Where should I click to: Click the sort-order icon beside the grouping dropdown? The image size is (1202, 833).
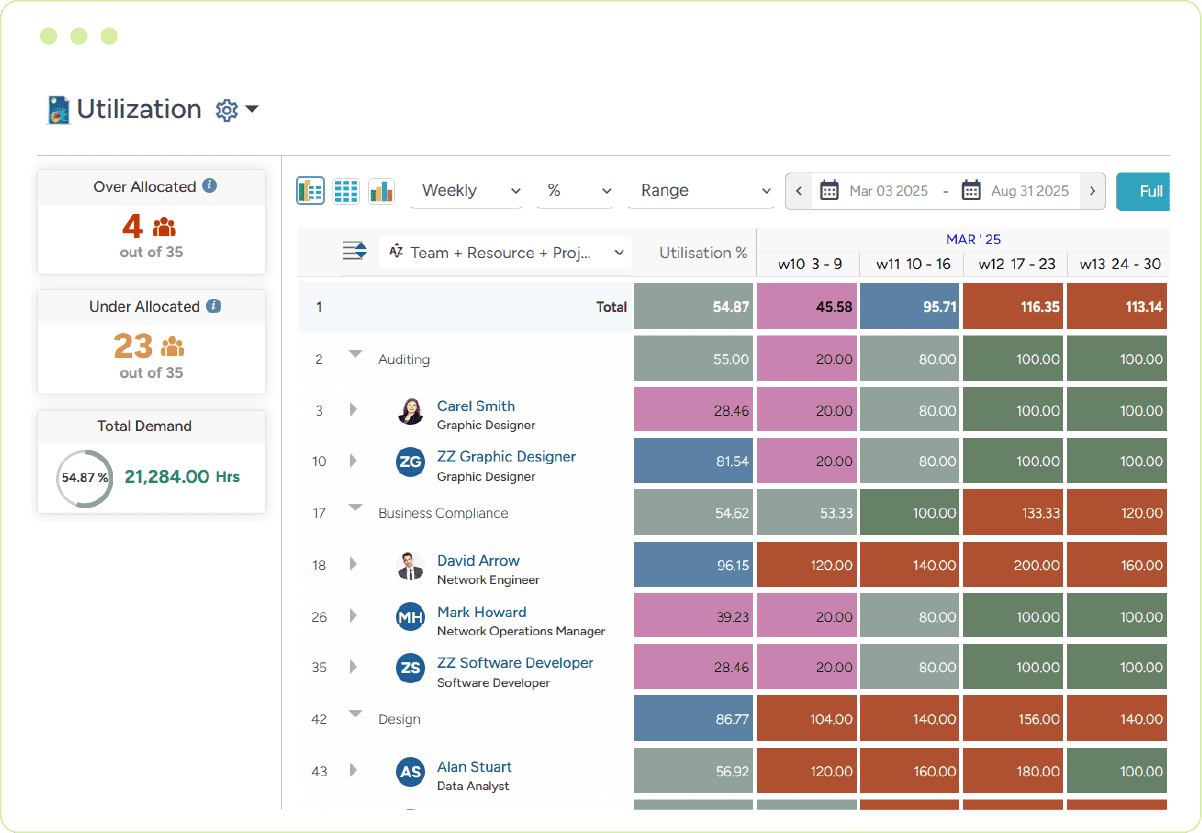point(356,252)
